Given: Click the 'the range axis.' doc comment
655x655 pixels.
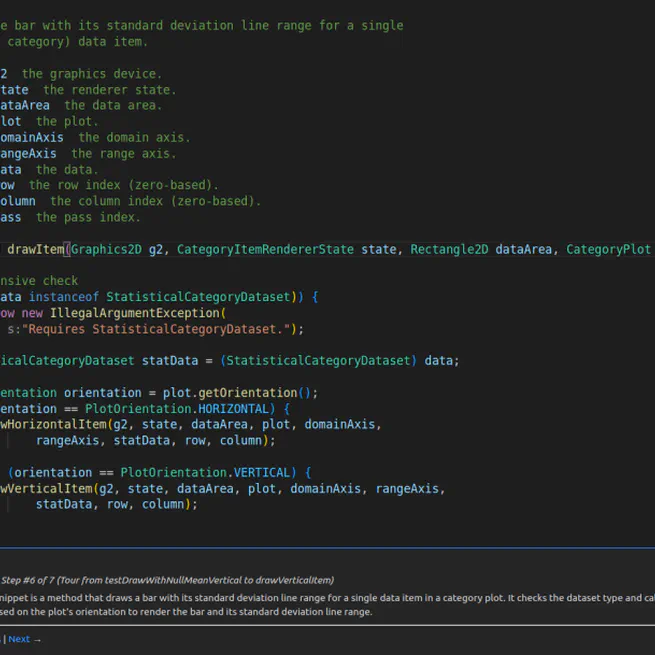Looking at the screenshot, I should coord(124,154).
